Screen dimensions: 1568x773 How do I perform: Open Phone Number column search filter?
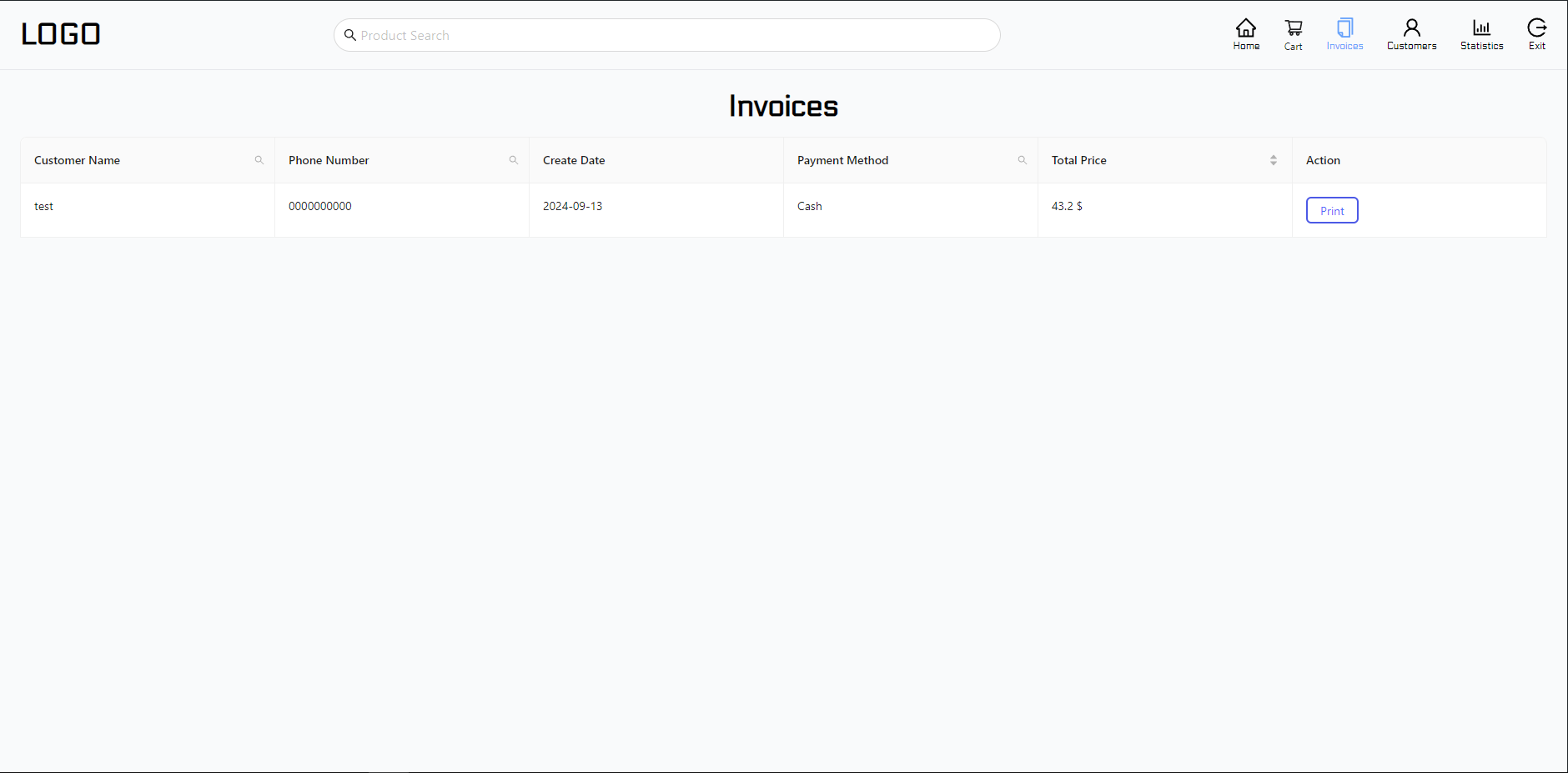pos(514,160)
